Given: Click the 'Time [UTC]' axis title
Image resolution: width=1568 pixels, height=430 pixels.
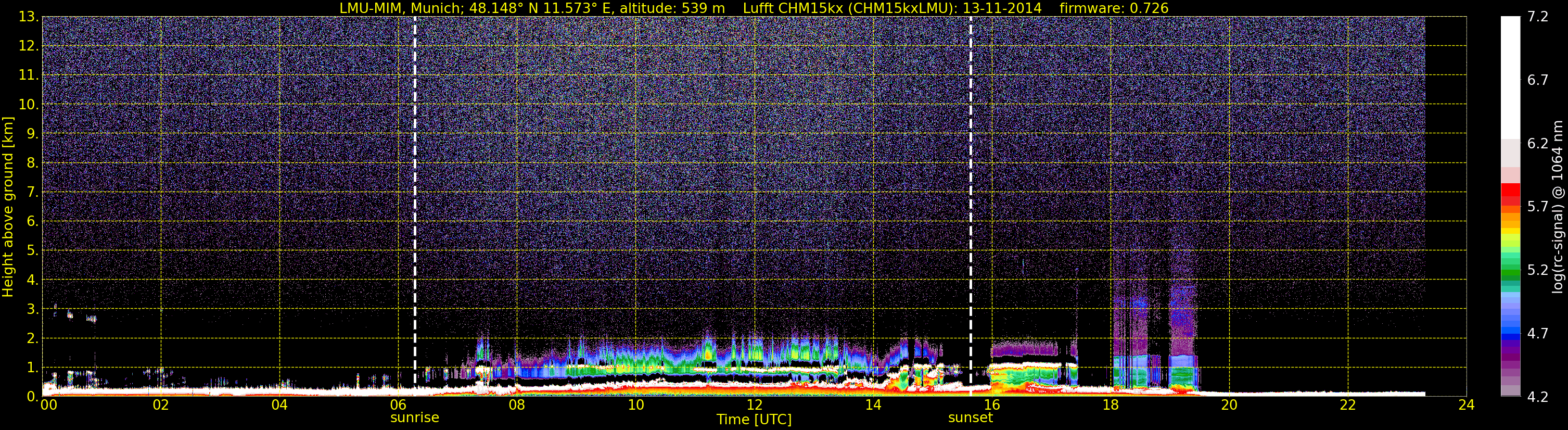Looking at the screenshot, I should coord(754,420).
